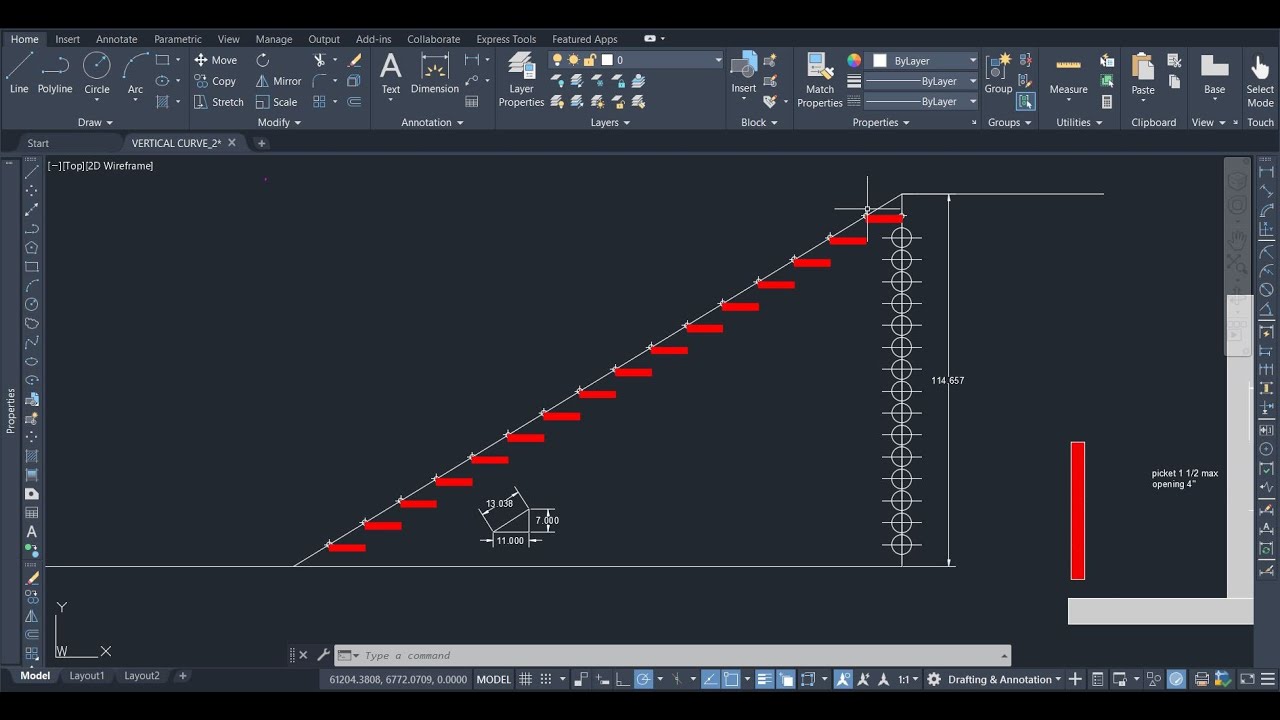Create a Group with the Group tool
Screen dimensions: 1280x720
(998, 74)
